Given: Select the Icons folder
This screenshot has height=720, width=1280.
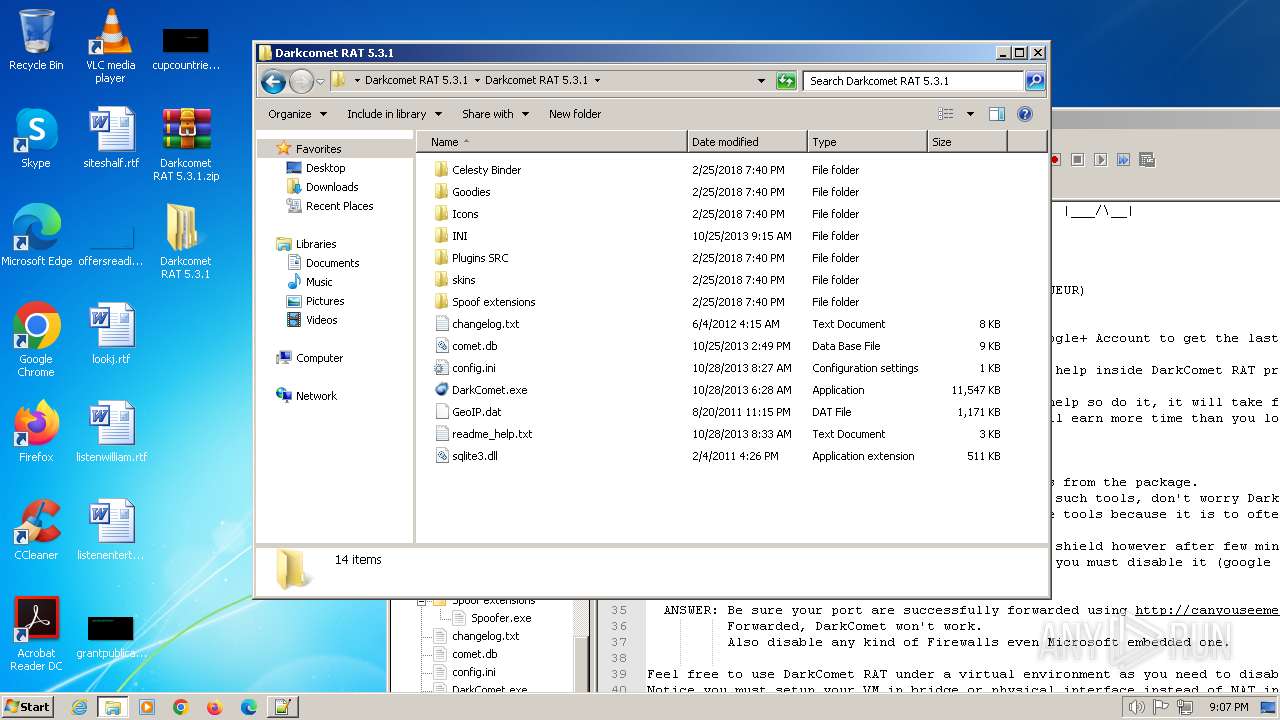Looking at the screenshot, I should click(464, 214).
